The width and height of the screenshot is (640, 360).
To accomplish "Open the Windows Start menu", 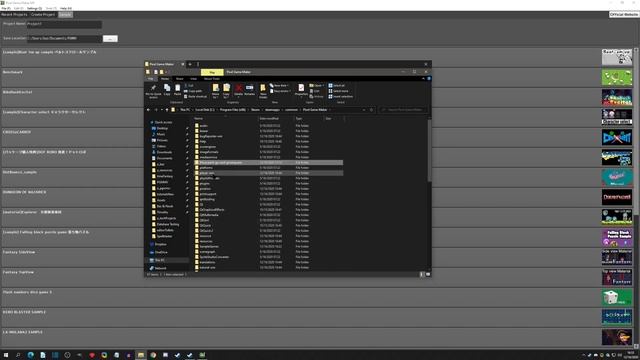I will click(x=6, y=355).
